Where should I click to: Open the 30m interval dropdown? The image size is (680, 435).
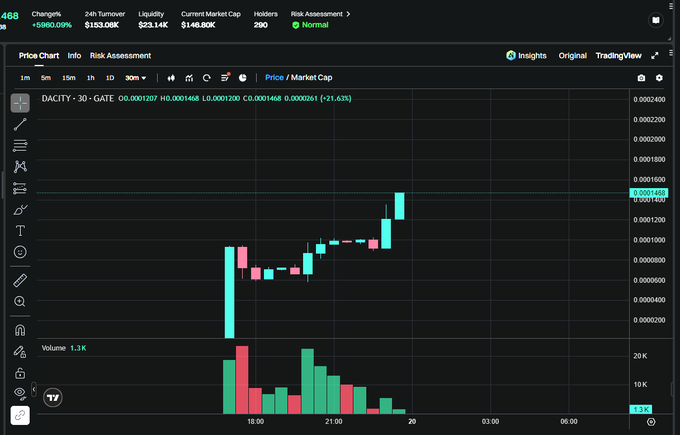(136, 78)
